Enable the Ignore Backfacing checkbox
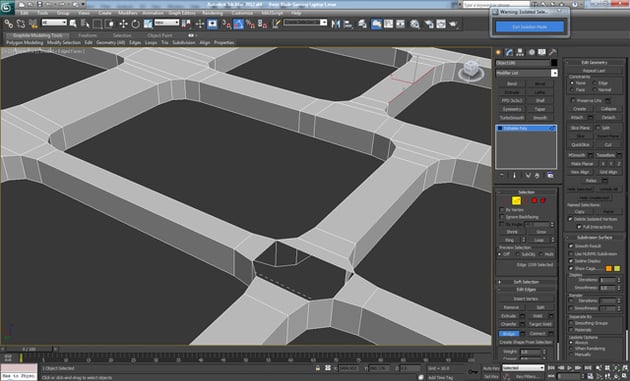The image size is (630, 381). pyautogui.click(x=502, y=217)
